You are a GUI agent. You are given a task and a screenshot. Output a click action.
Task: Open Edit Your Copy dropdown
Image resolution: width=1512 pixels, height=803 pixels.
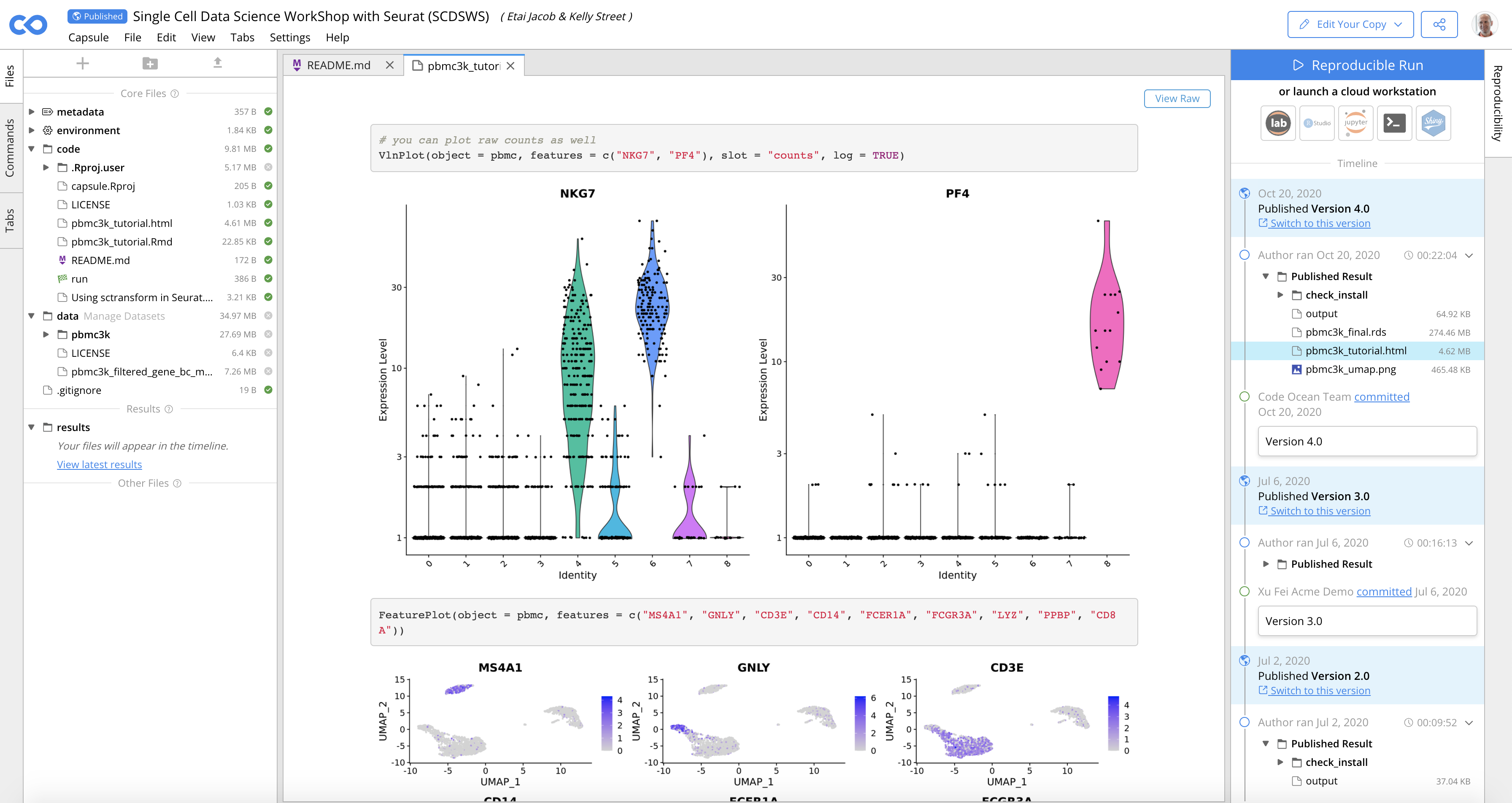1399,24
